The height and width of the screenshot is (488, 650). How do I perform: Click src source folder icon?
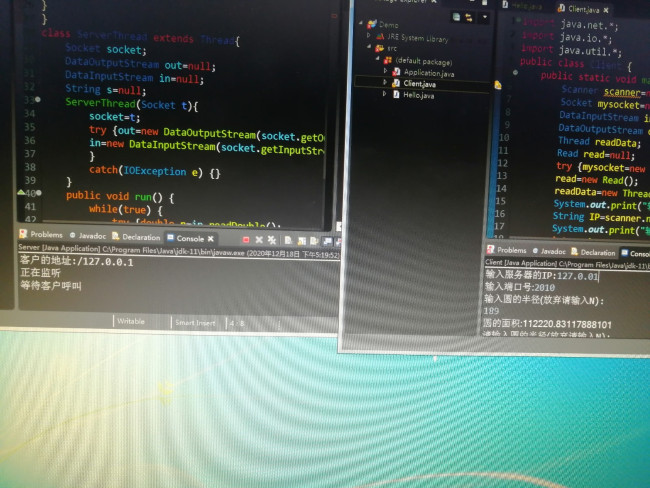pos(379,48)
